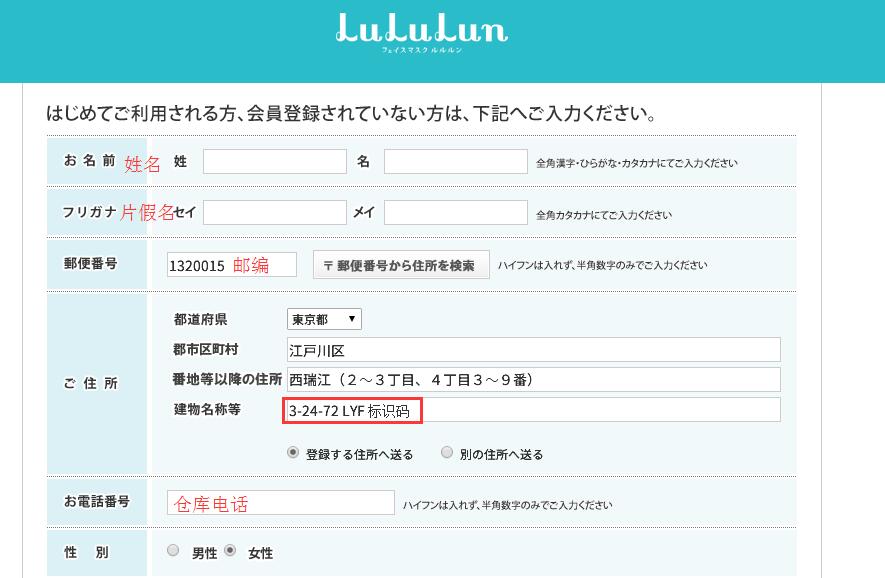This screenshot has width=885, height=578.
Task: Click the 別の住所へ送る label text
Action: (x=501, y=454)
